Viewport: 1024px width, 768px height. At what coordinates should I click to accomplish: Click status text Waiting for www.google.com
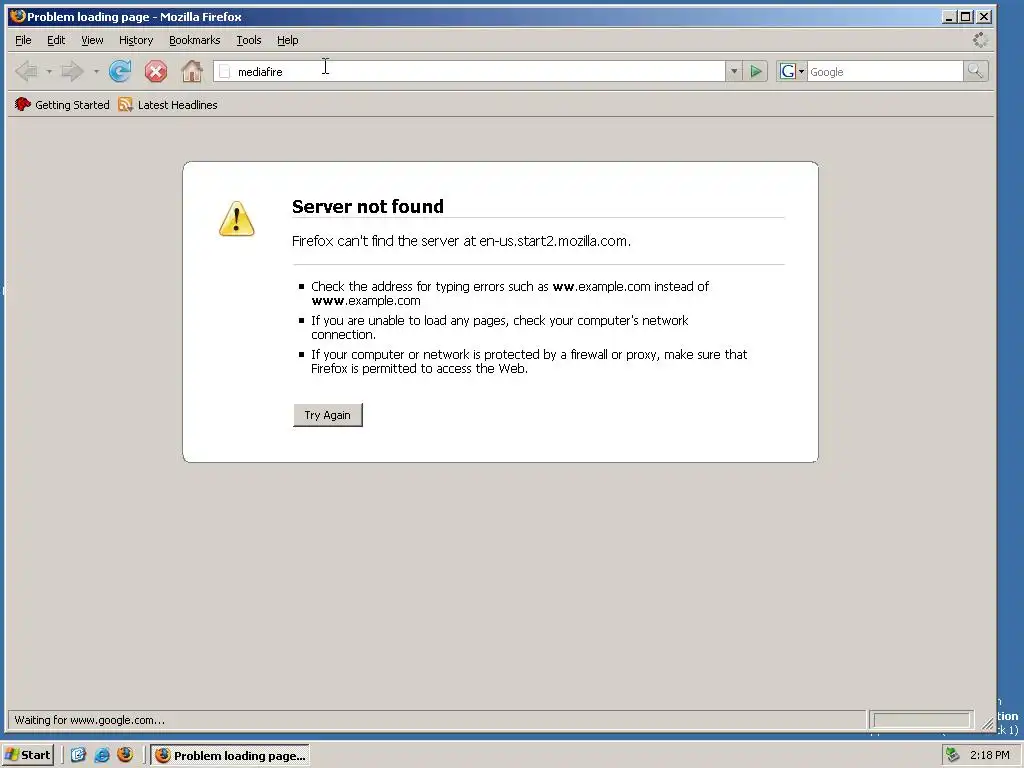(x=89, y=720)
